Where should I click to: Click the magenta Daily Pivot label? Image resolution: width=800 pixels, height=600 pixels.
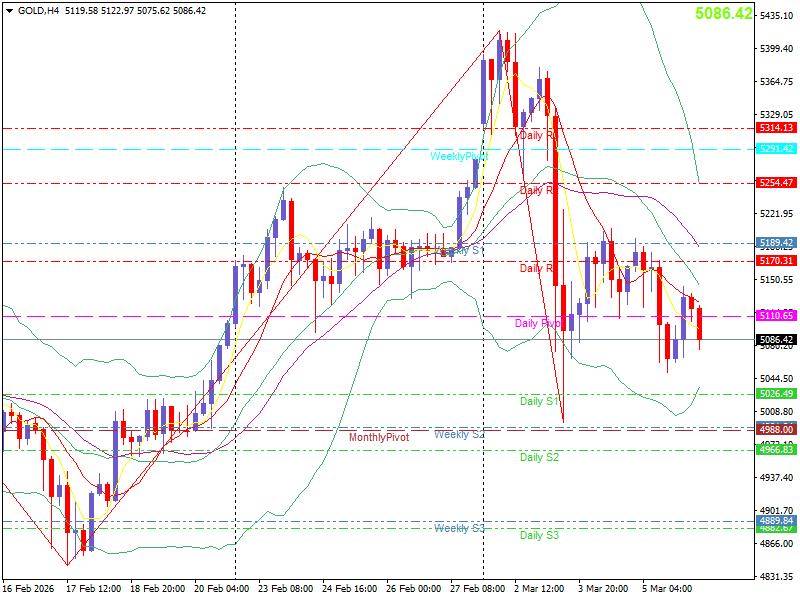537,324
